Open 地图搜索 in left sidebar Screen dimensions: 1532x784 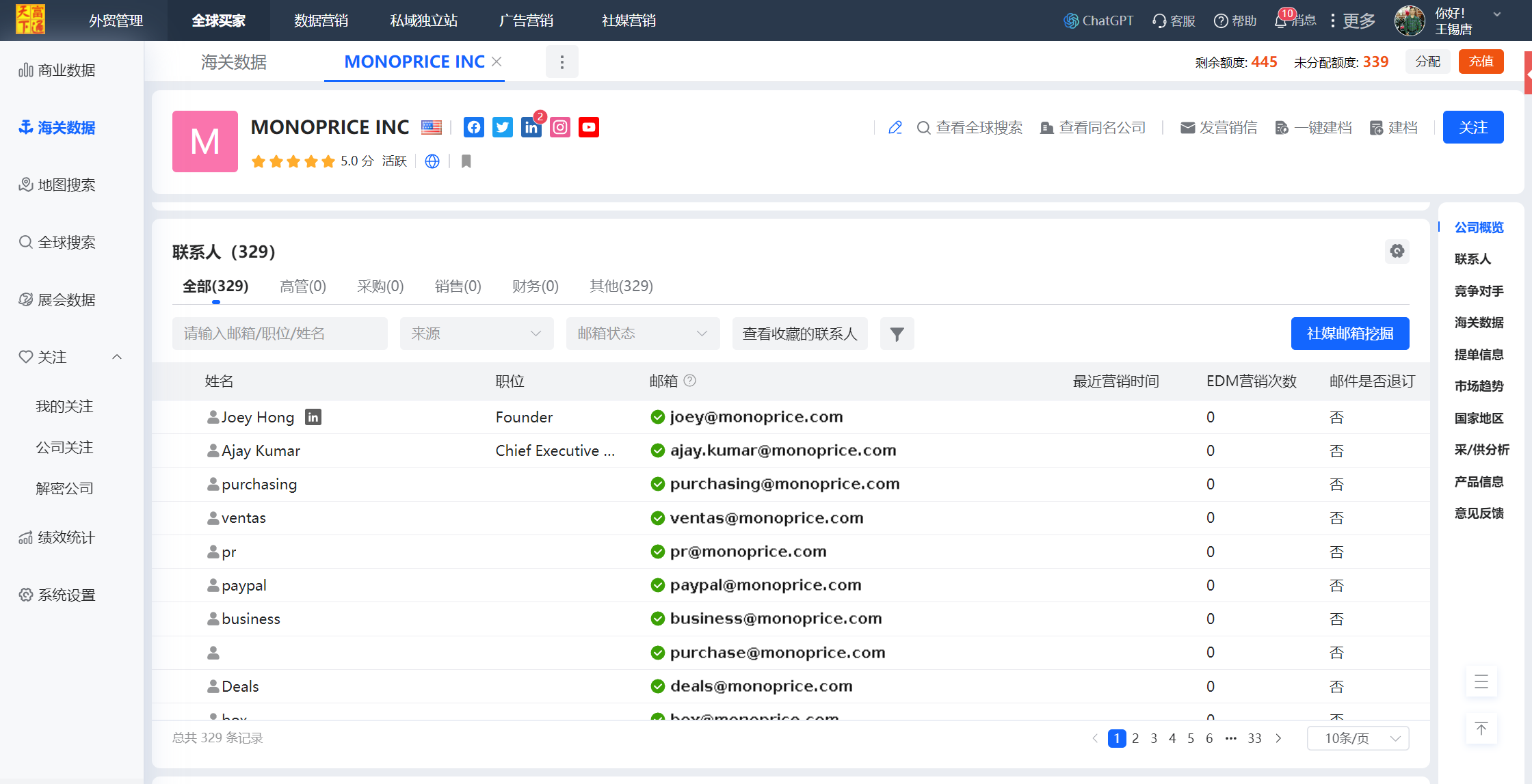(x=57, y=185)
